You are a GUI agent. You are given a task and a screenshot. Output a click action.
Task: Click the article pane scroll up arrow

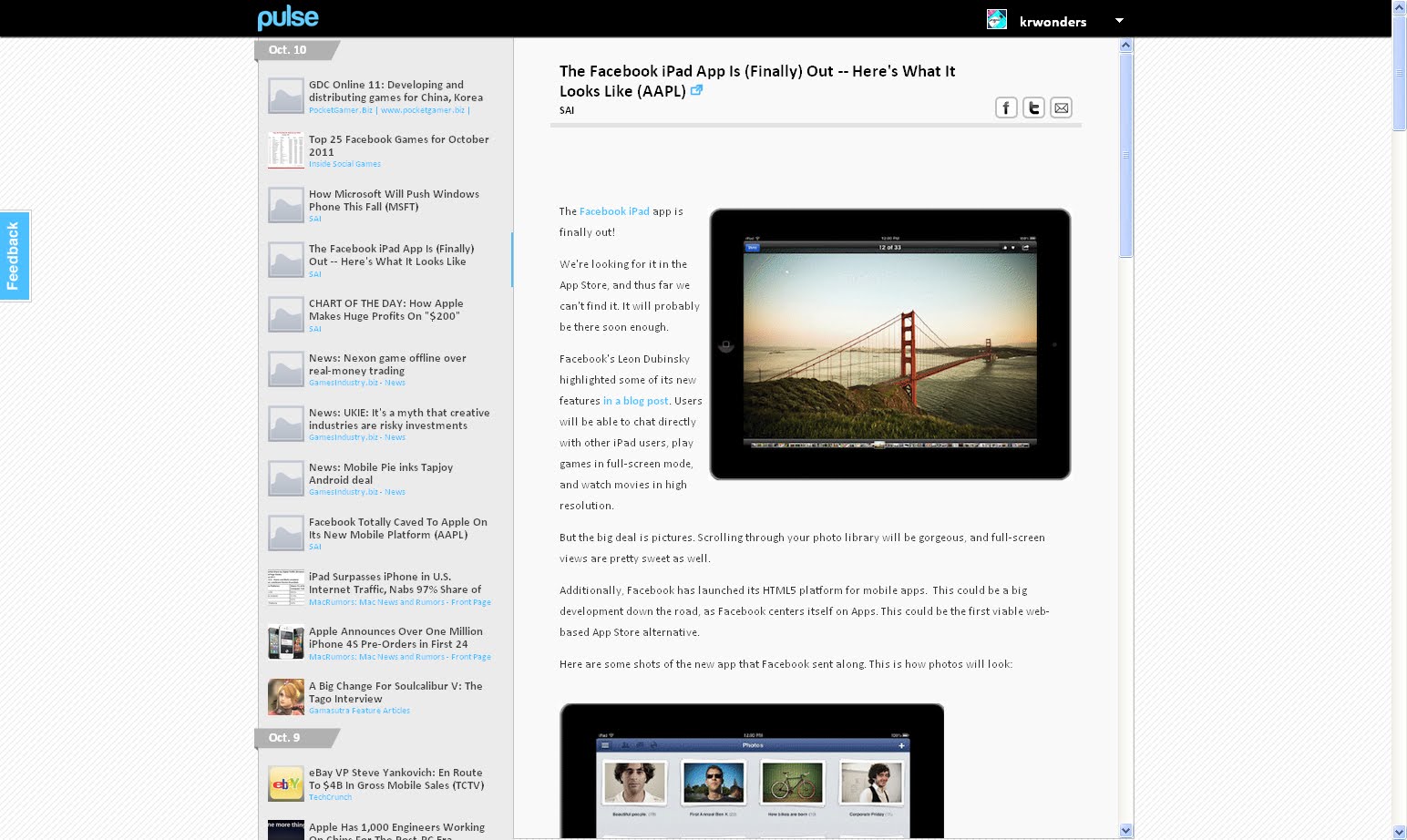point(1125,45)
